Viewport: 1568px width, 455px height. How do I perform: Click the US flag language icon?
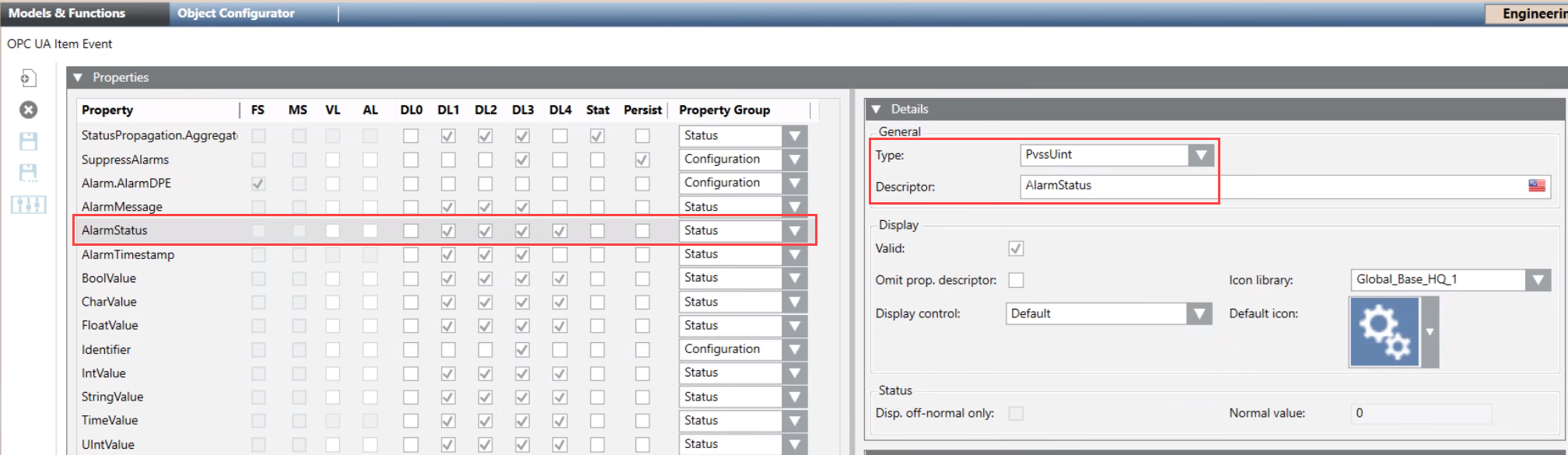(1536, 186)
